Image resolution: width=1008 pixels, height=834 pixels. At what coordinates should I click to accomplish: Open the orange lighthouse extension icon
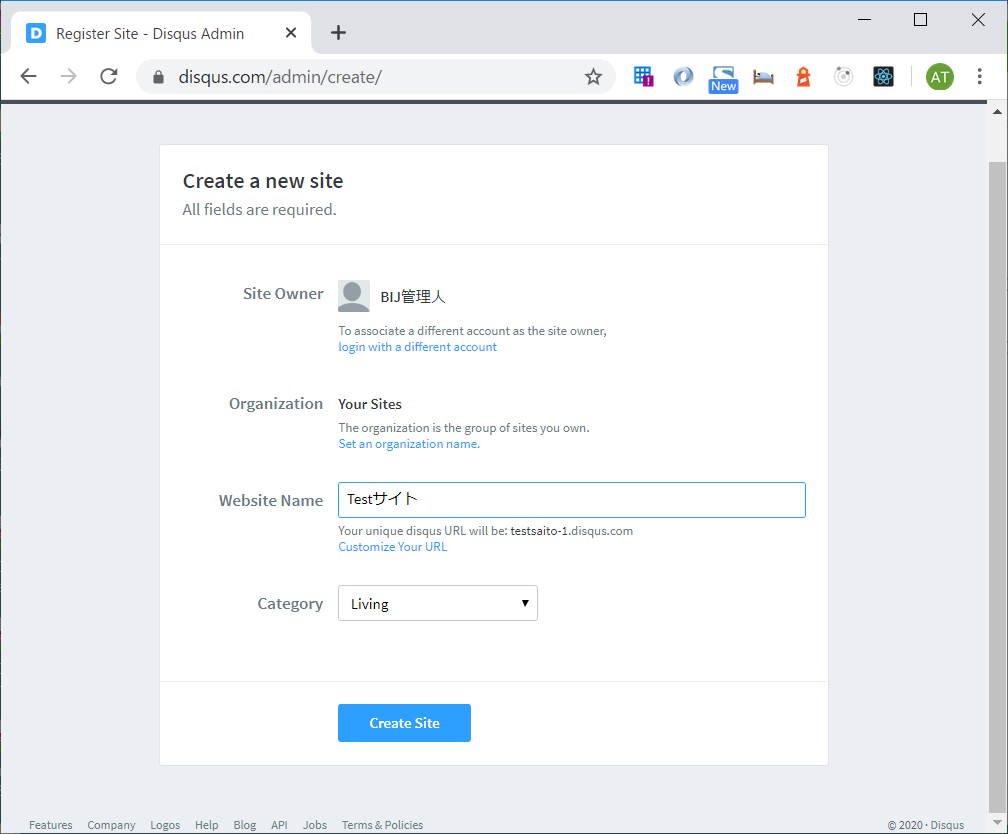coord(803,77)
